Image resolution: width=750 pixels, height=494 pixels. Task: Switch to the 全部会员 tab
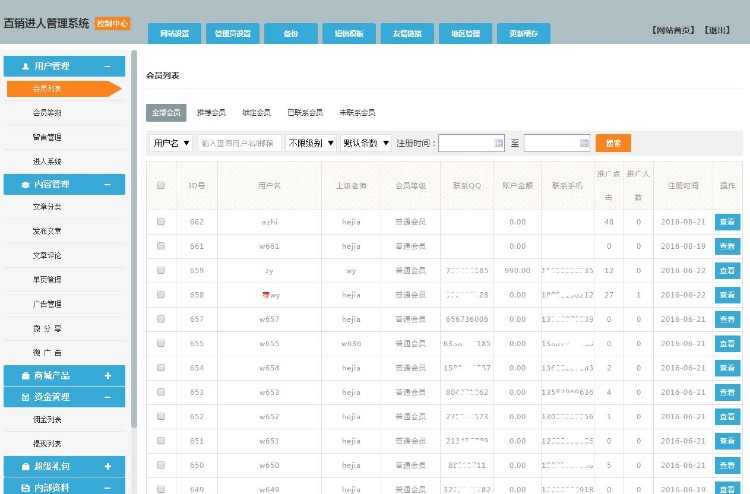166,113
